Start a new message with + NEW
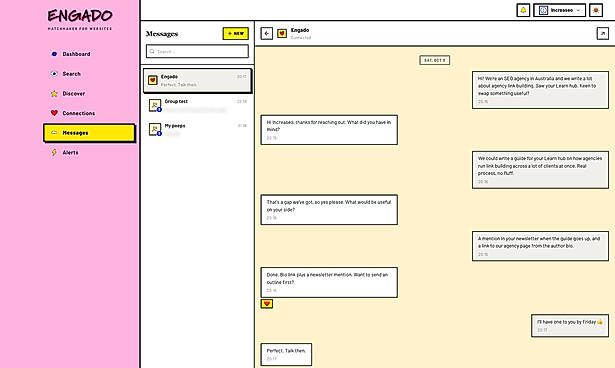This screenshot has width=615, height=368. [236, 33]
